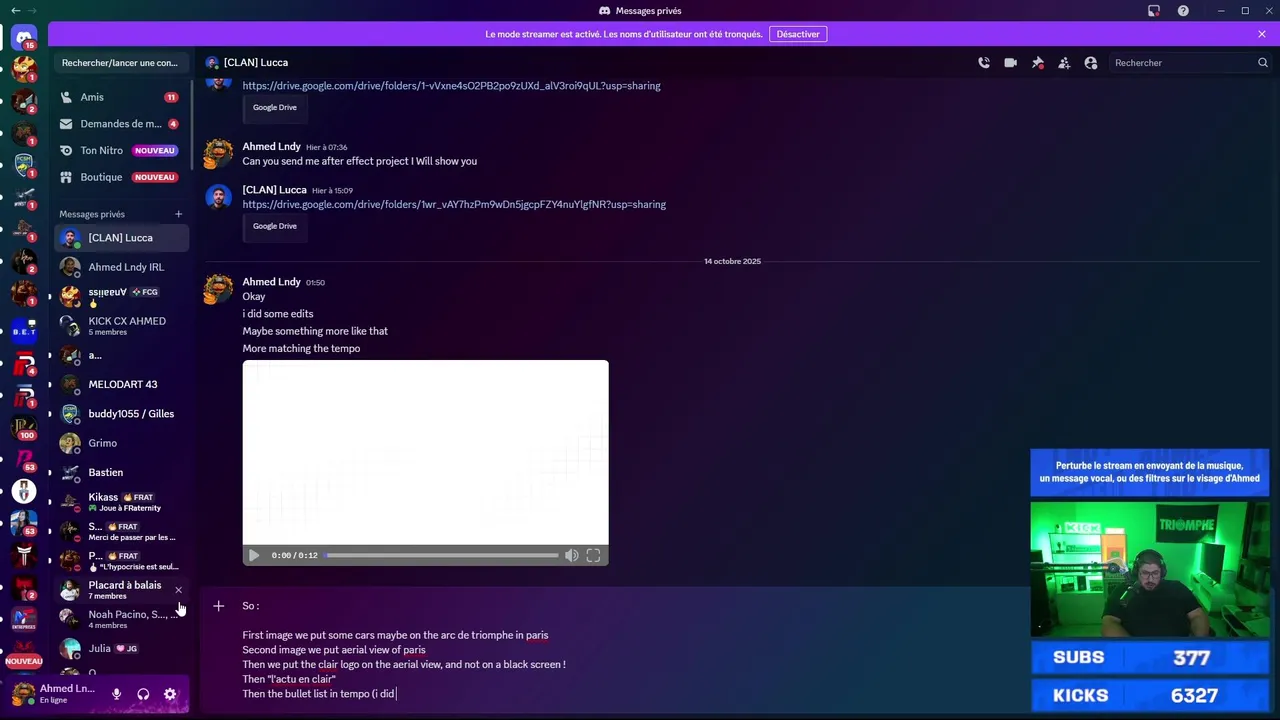Click the search magnifier icon
This screenshot has height=720, width=1280.
click(1262, 63)
